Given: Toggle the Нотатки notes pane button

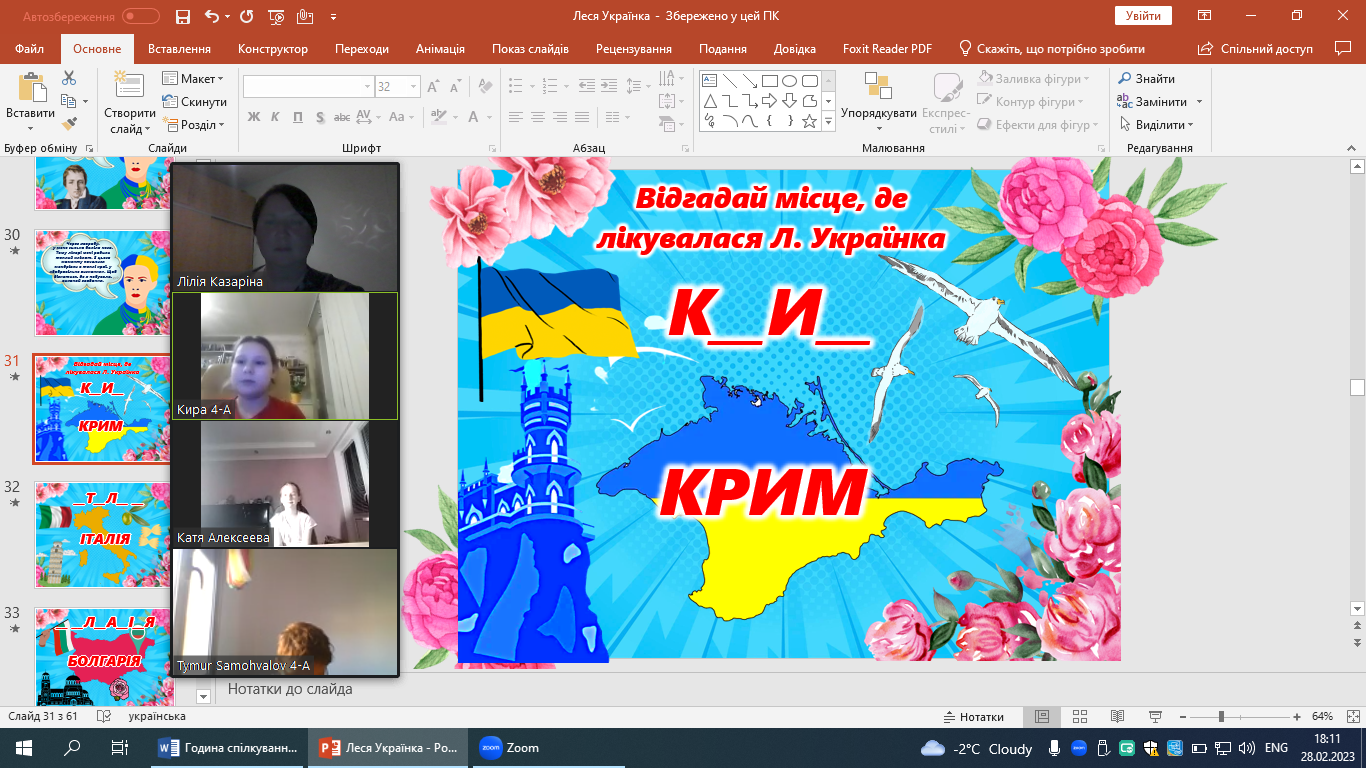Looking at the screenshot, I should [x=974, y=717].
